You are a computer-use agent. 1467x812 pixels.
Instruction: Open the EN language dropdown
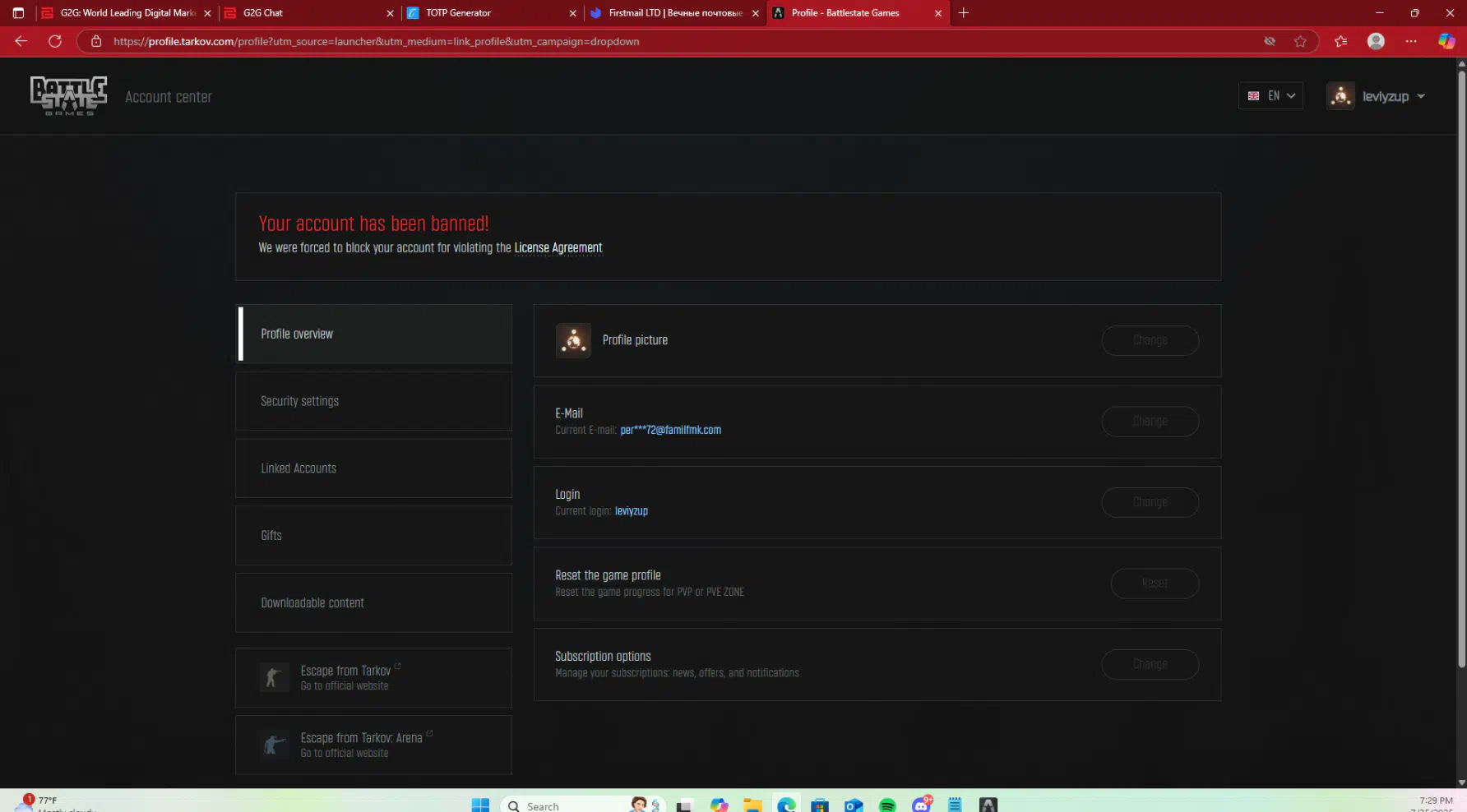pos(1270,96)
